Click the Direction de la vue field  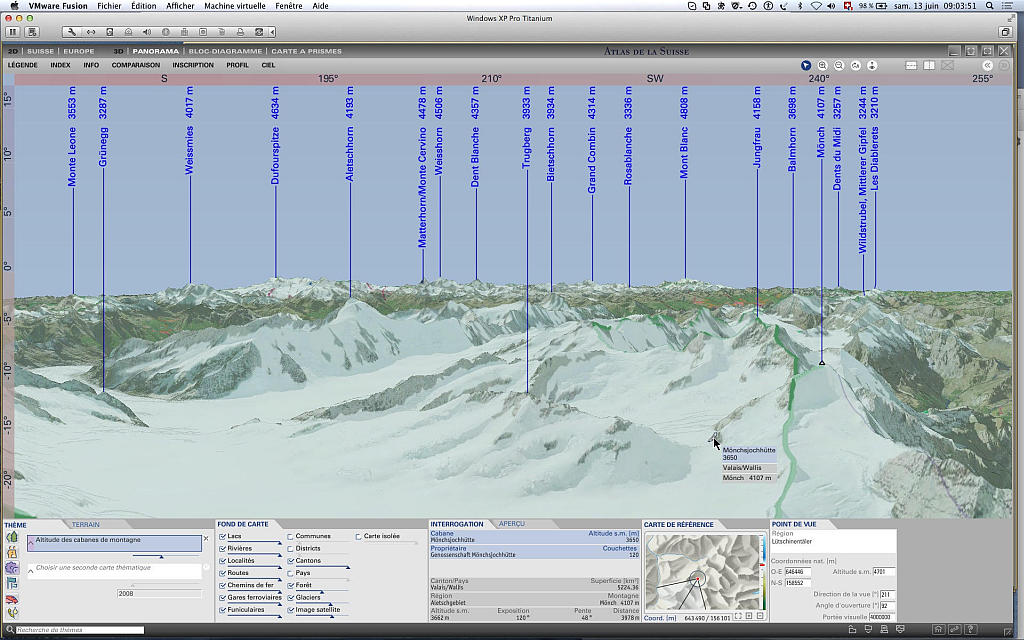point(886,594)
